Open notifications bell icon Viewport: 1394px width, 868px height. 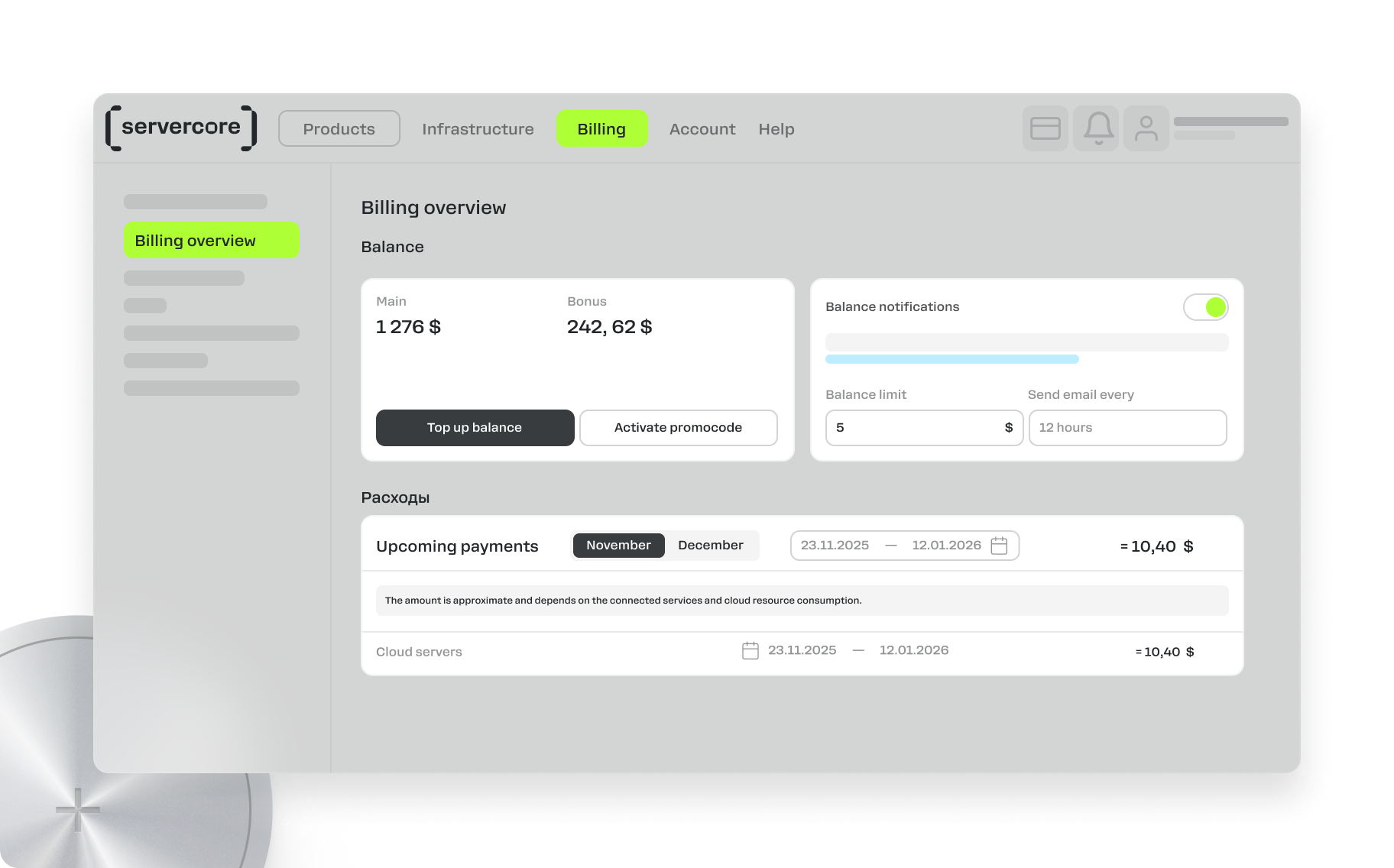pyautogui.click(x=1096, y=128)
